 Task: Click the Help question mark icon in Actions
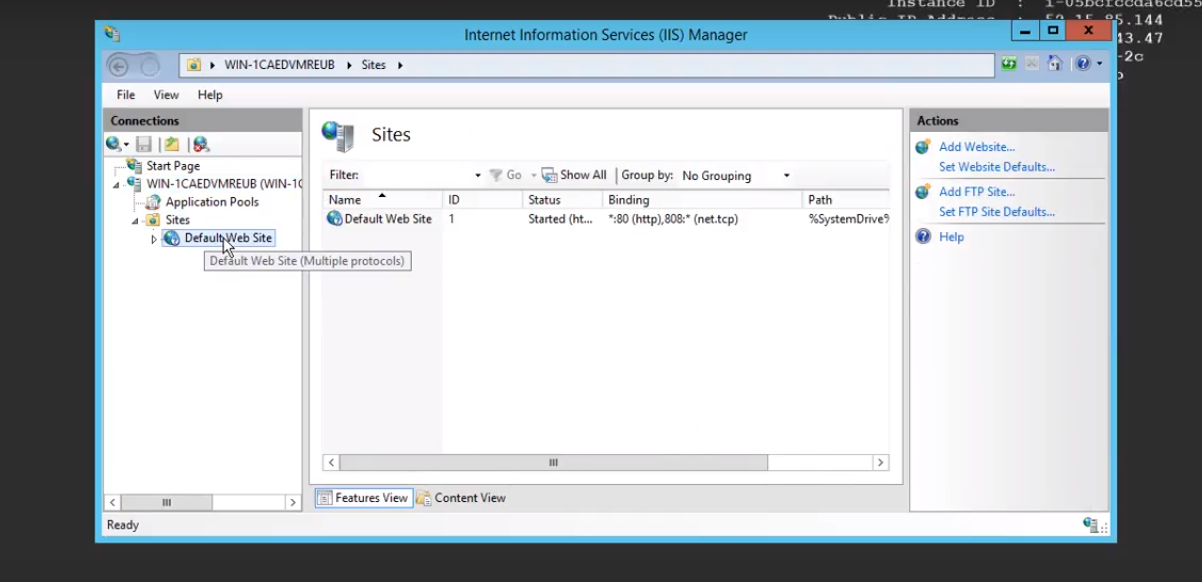(x=923, y=237)
